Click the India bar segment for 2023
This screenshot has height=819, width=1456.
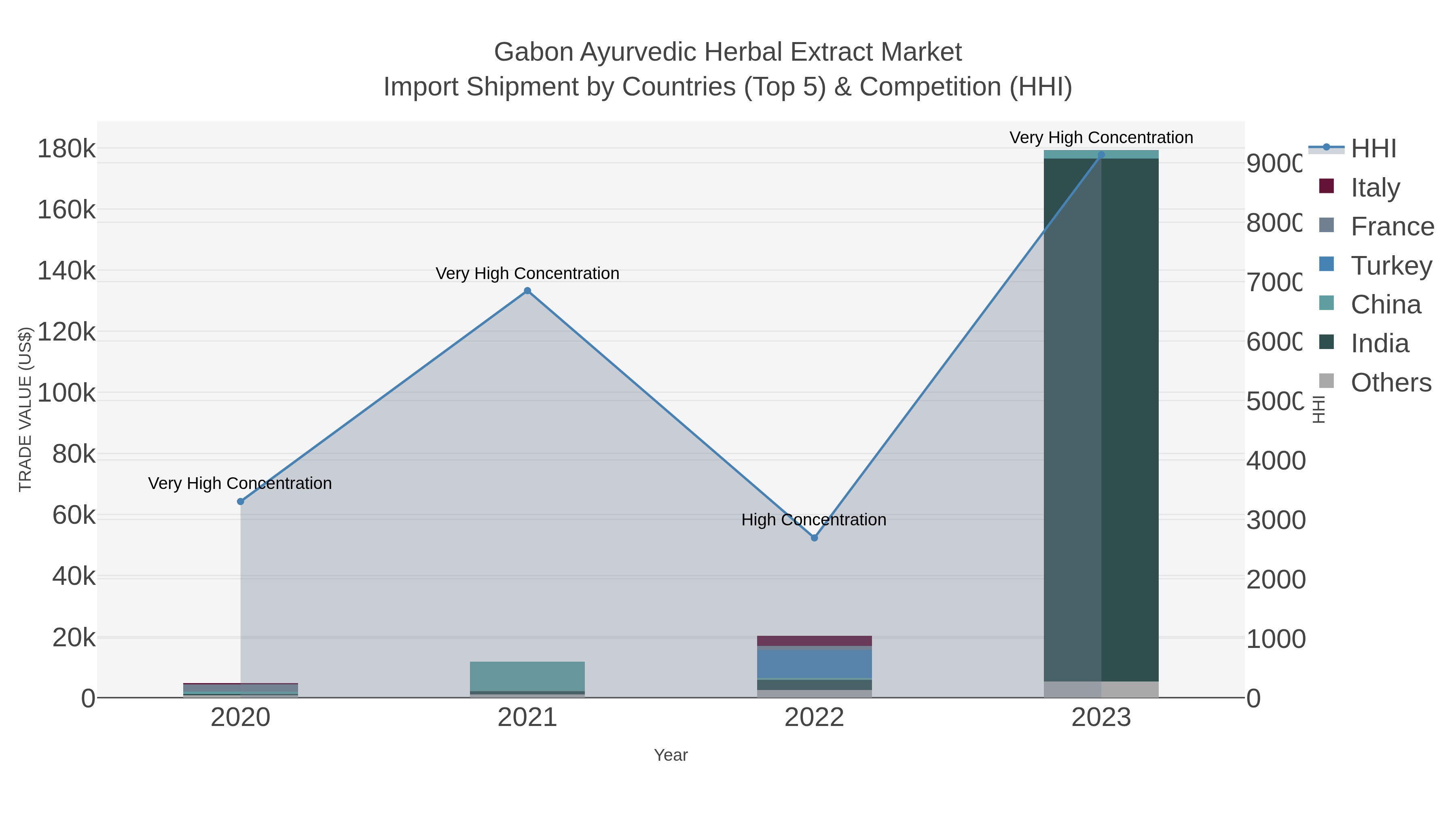pos(1101,419)
